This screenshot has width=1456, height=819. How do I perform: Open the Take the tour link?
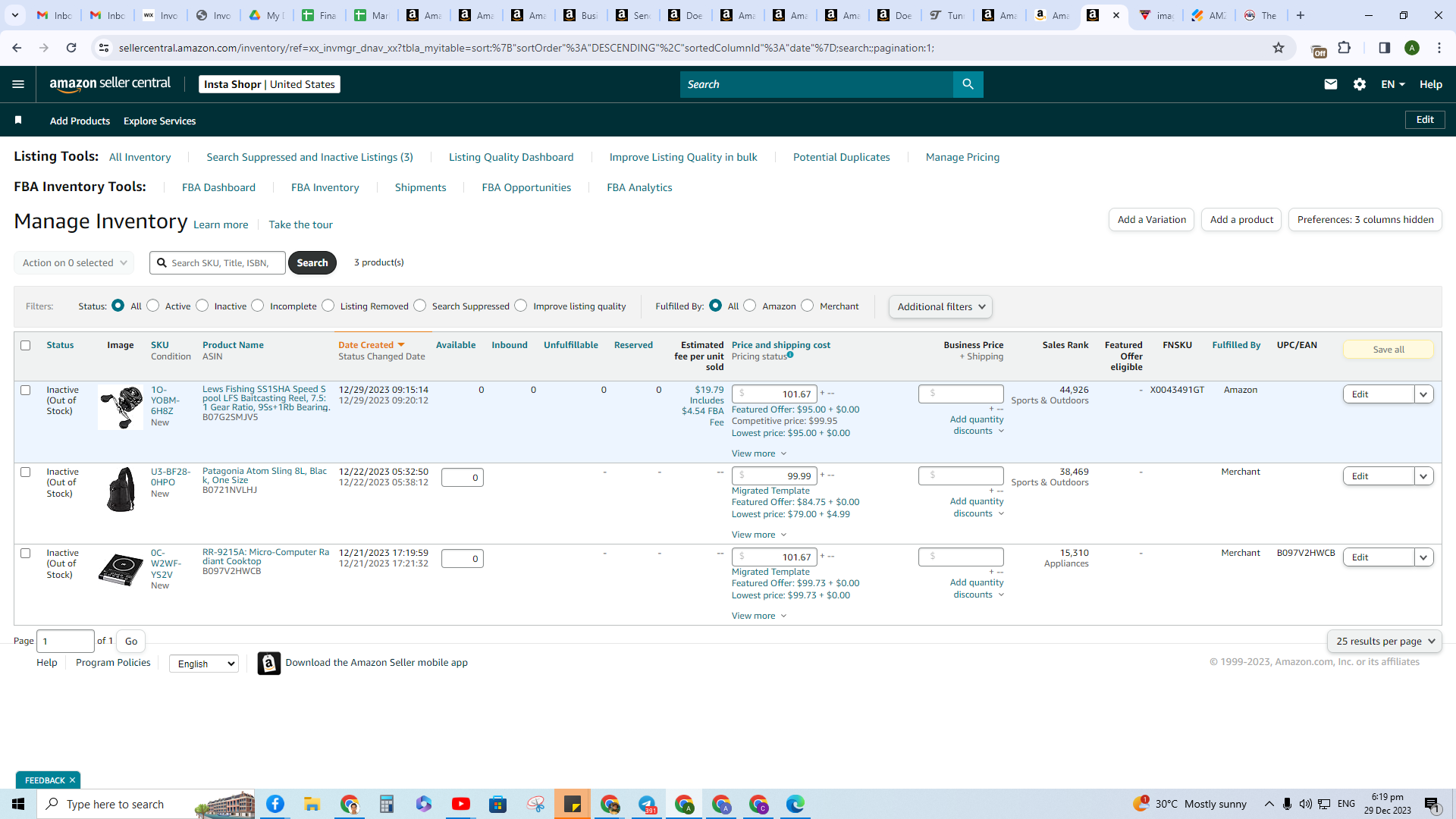click(300, 224)
